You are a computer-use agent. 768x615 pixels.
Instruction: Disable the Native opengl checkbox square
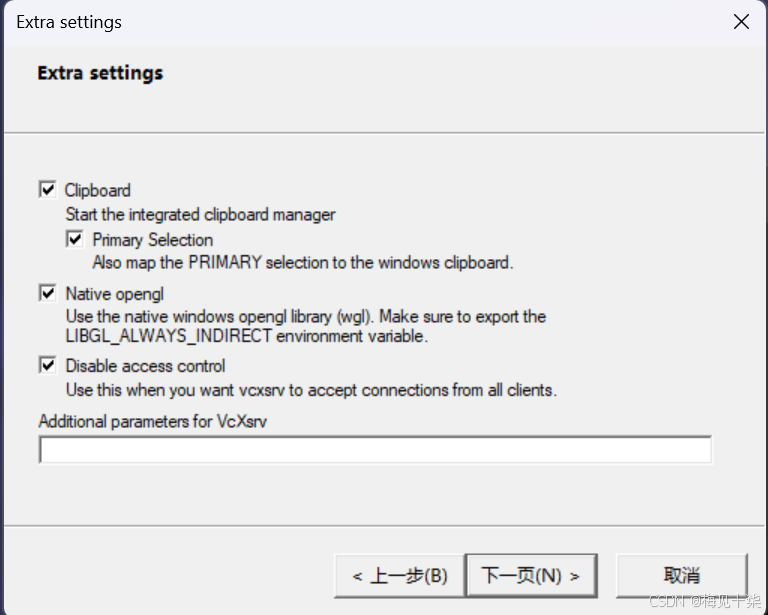(x=48, y=293)
